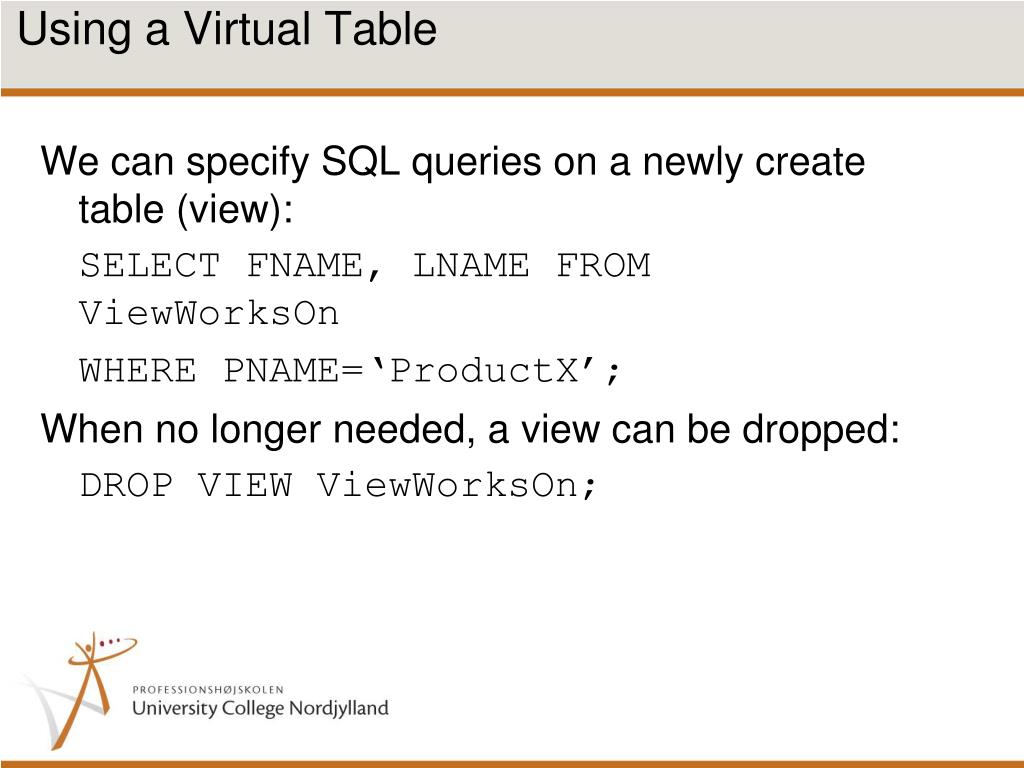This screenshot has height=768, width=1024.
Task: Click the sentence beginning 'We can specify SQL'
Action: click(453, 161)
